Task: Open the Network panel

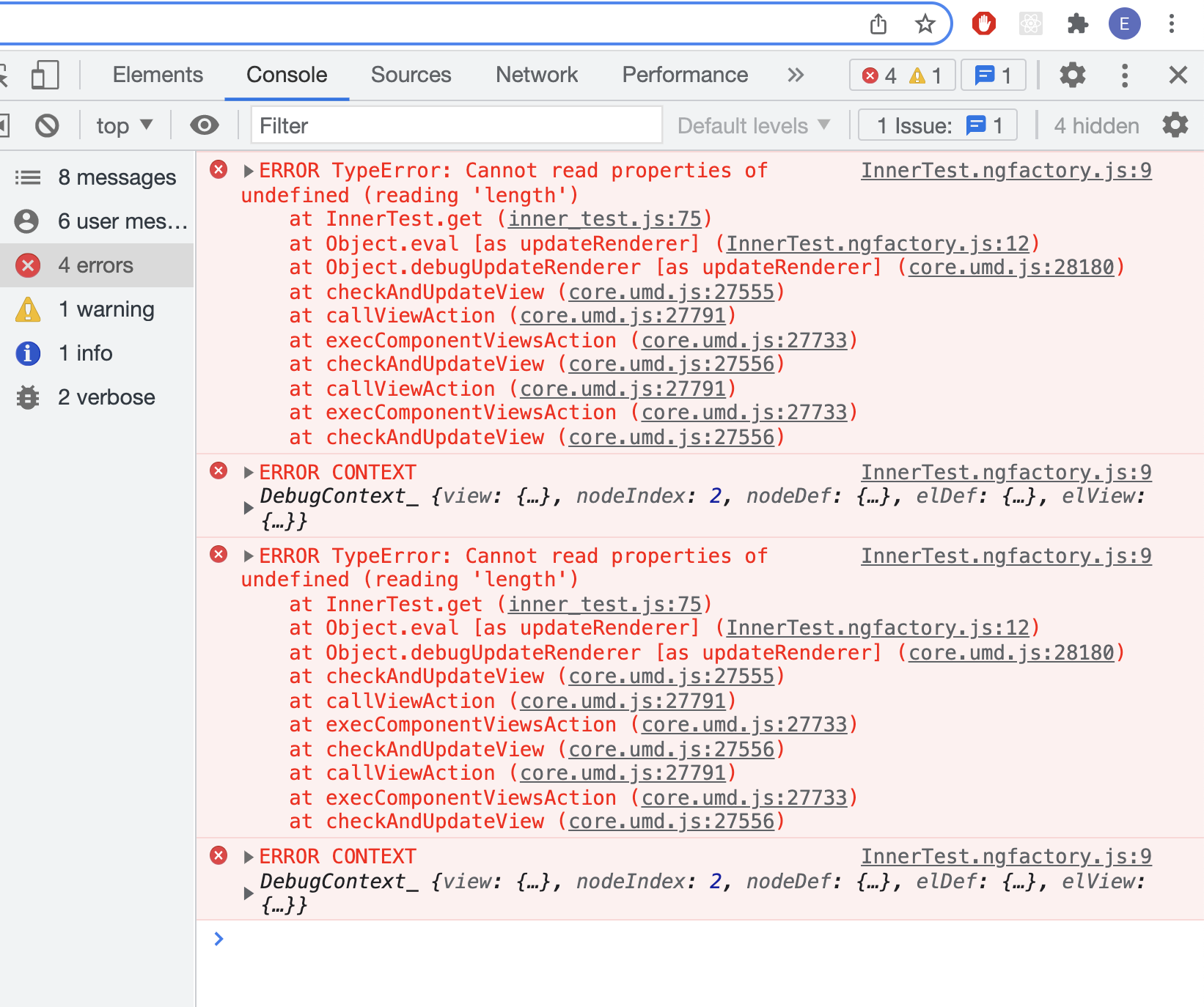Action: [536, 75]
